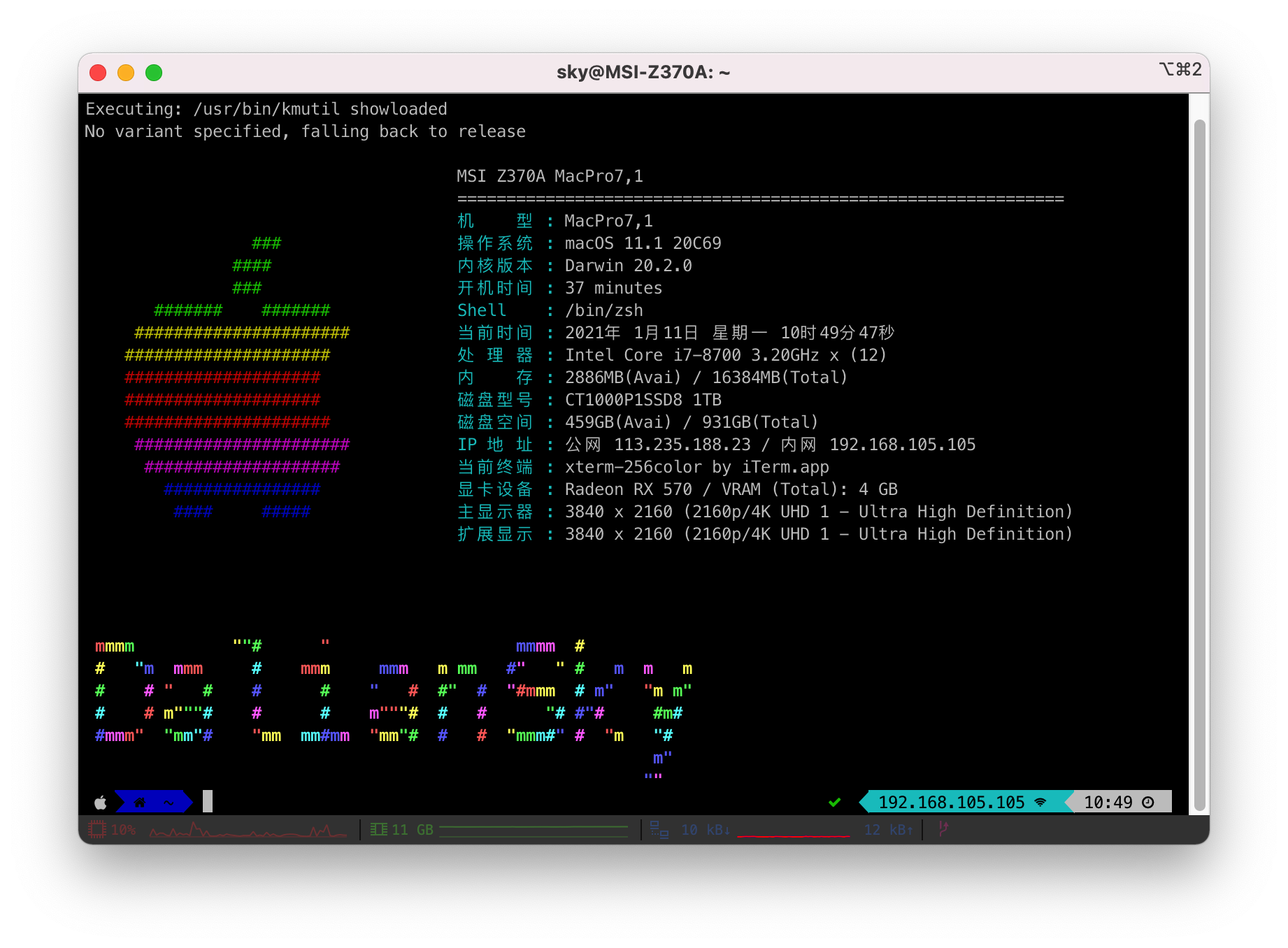This screenshot has height=948, width=1288.
Task: Click the 10:49 time in the prompt
Action: point(1108,803)
